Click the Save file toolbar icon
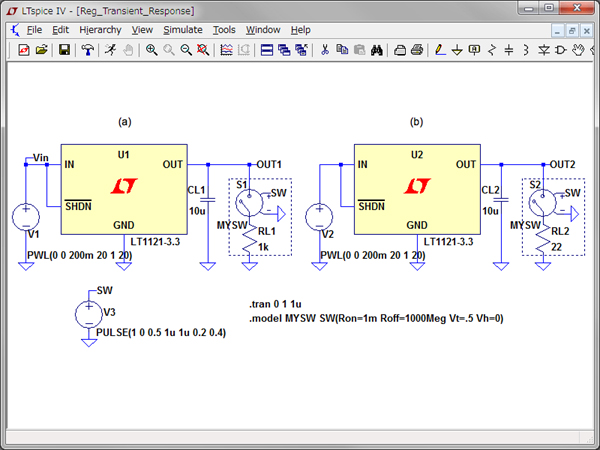The width and height of the screenshot is (600, 450). click(x=64, y=50)
